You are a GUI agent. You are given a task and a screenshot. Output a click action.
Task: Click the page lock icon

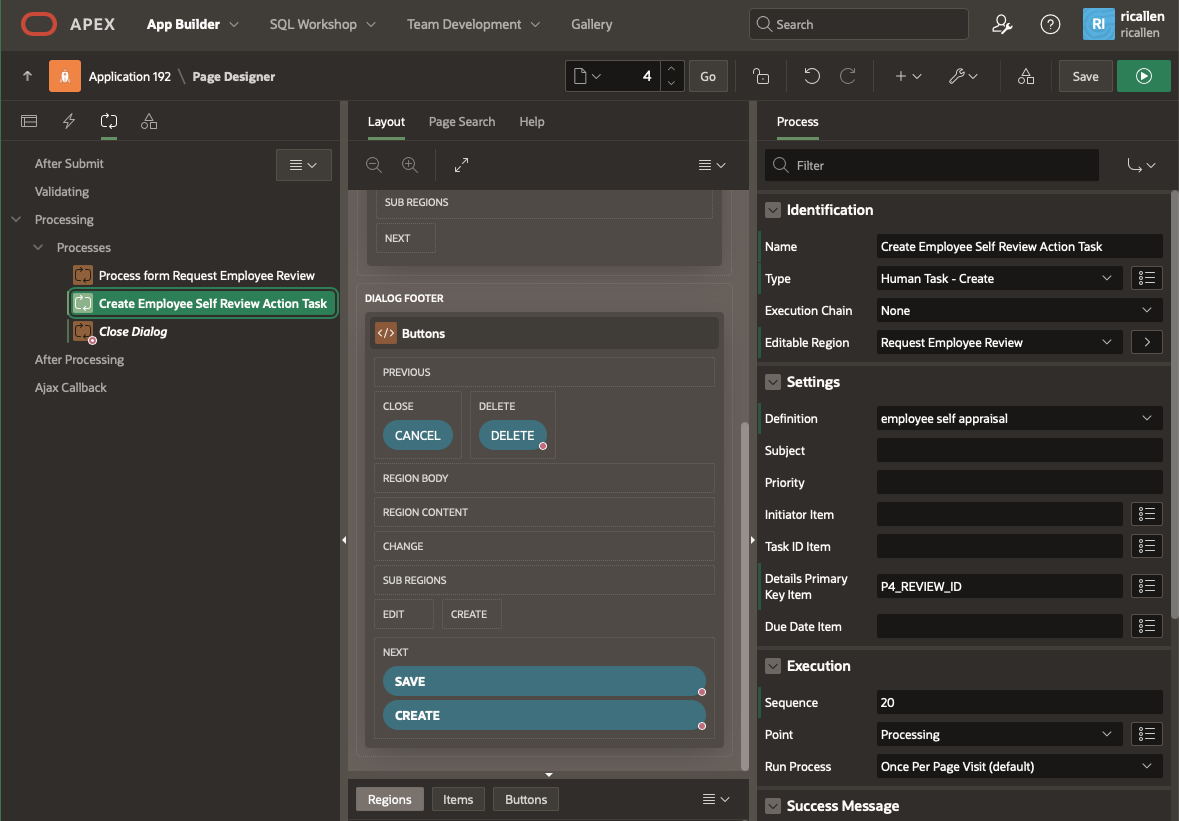(x=761, y=76)
